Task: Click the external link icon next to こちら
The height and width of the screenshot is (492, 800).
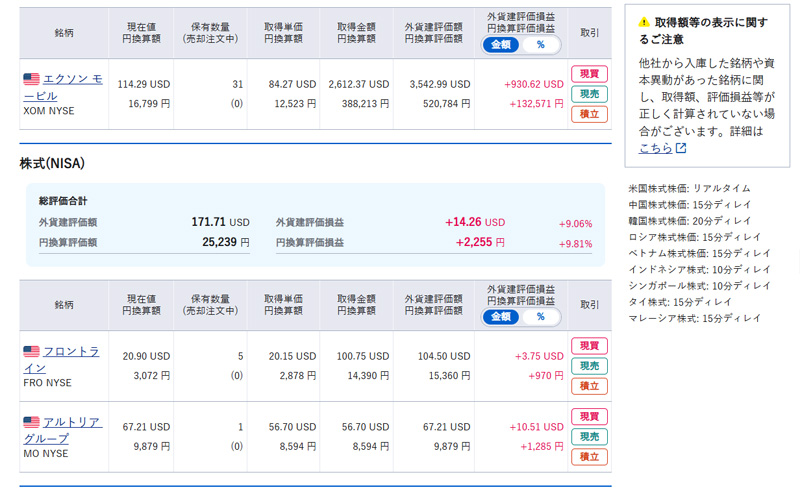Action: coord(681,148)
